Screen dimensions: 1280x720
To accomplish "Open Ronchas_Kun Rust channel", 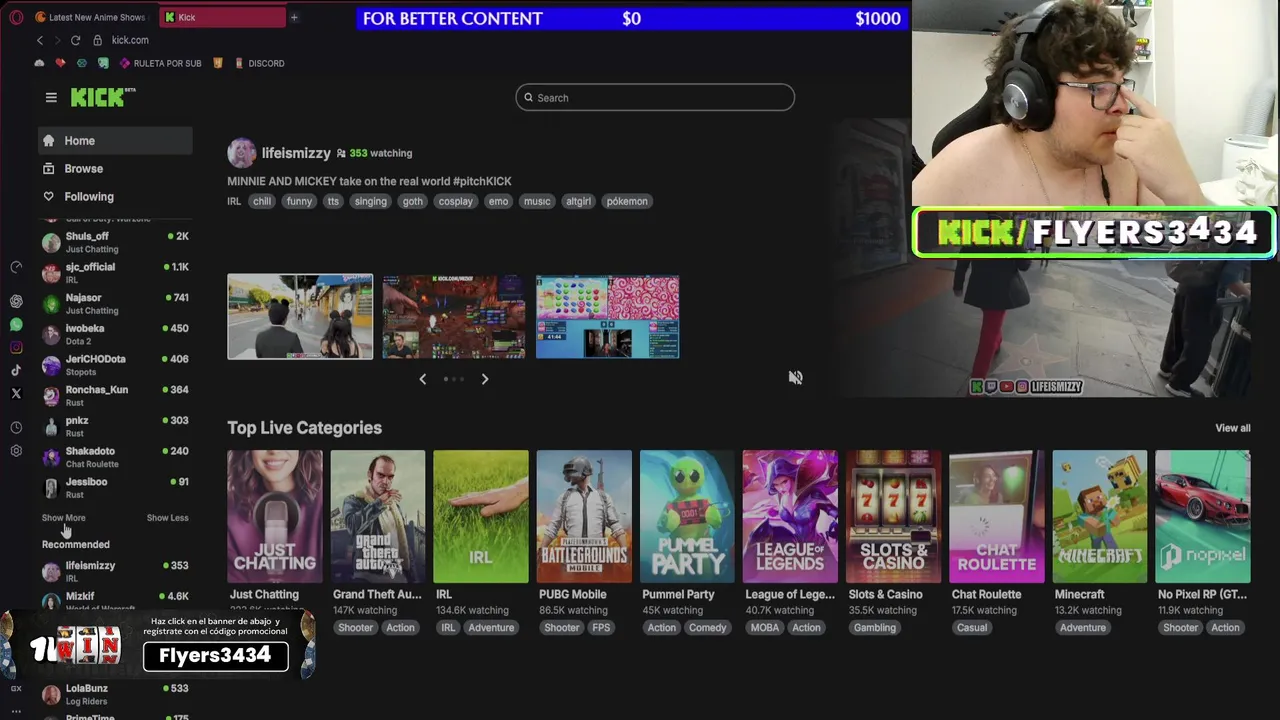I will (115, 395).
